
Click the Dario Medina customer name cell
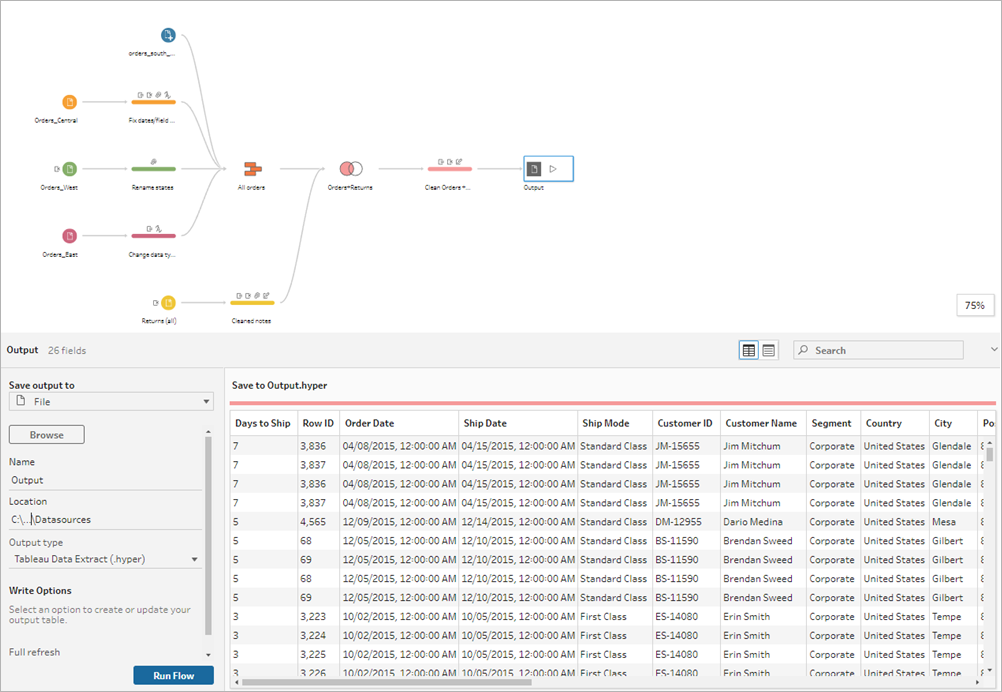click(x=763, y=522)
